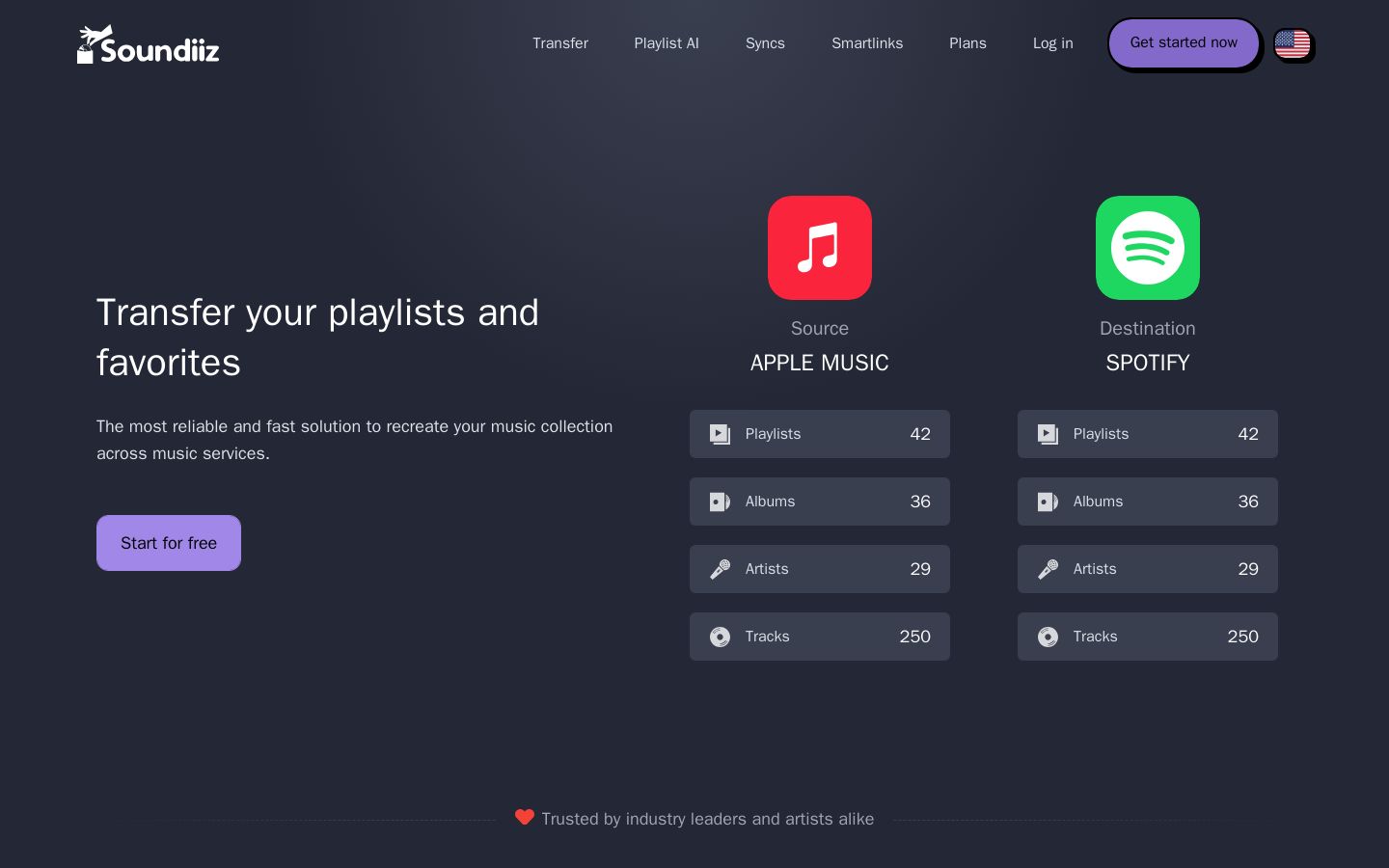Click the Apple Music Albums count 36
Viewport: 1389px width, 868px height.
[920, 502]
